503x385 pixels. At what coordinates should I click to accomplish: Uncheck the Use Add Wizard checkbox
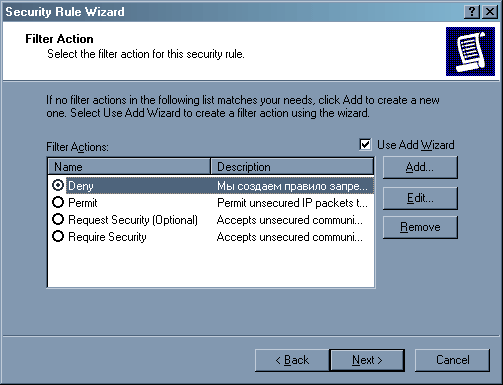coord(365,145)
